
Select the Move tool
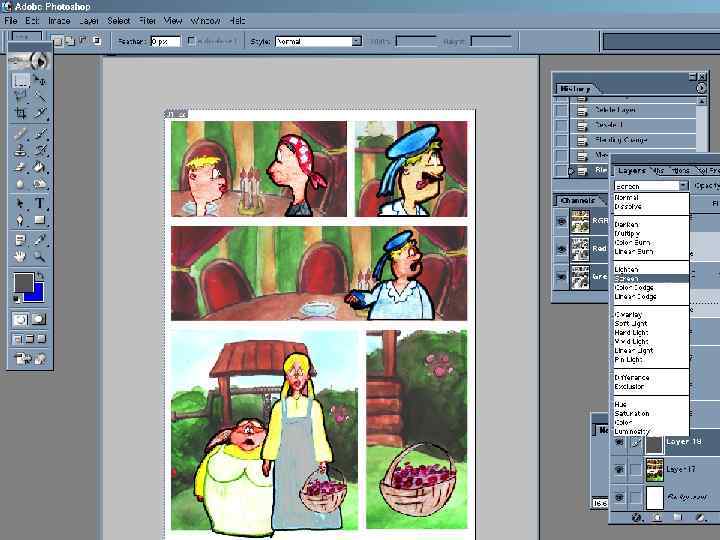pos(40,81)
